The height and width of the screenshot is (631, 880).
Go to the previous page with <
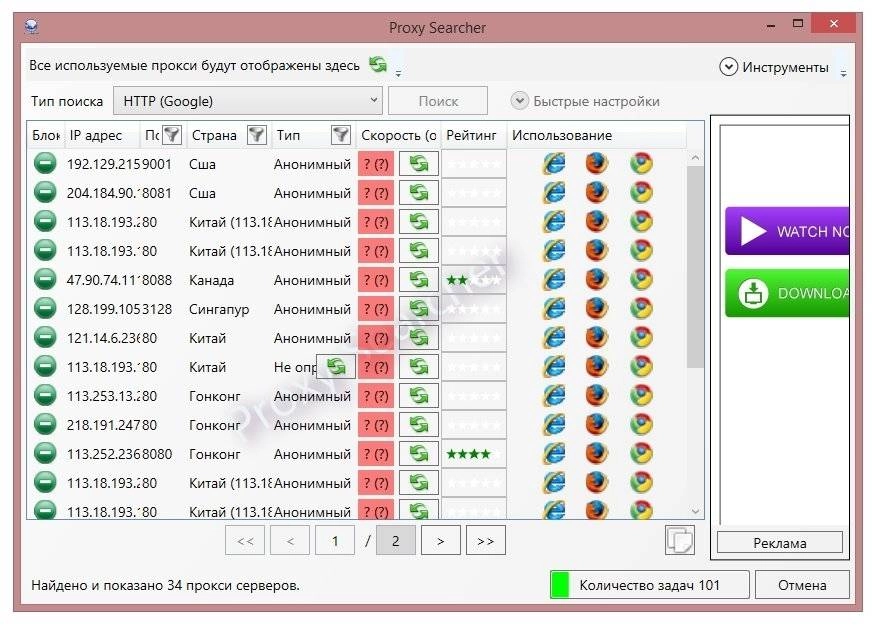point(290,541)
